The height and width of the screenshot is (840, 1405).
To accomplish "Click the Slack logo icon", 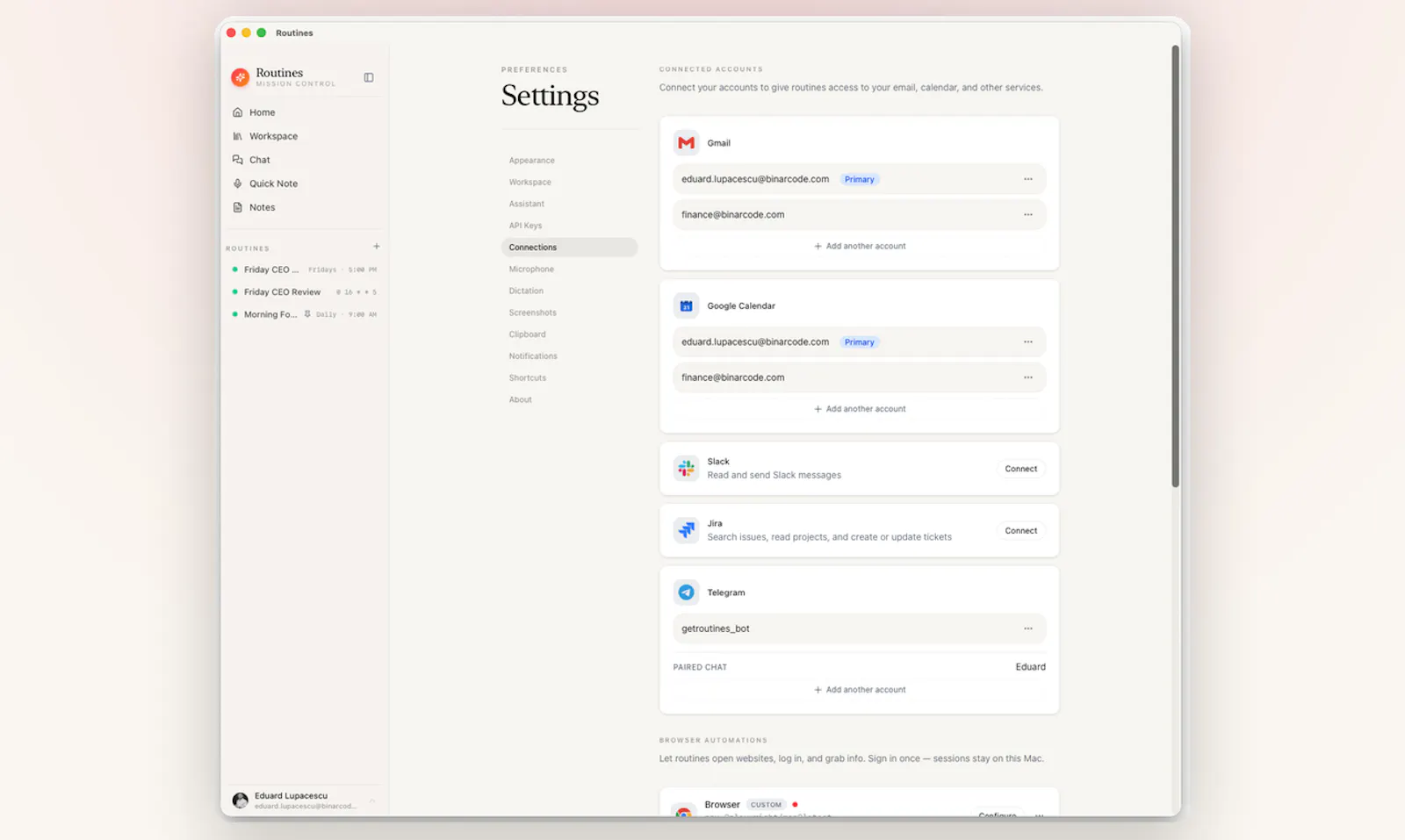I will (687, 468).
